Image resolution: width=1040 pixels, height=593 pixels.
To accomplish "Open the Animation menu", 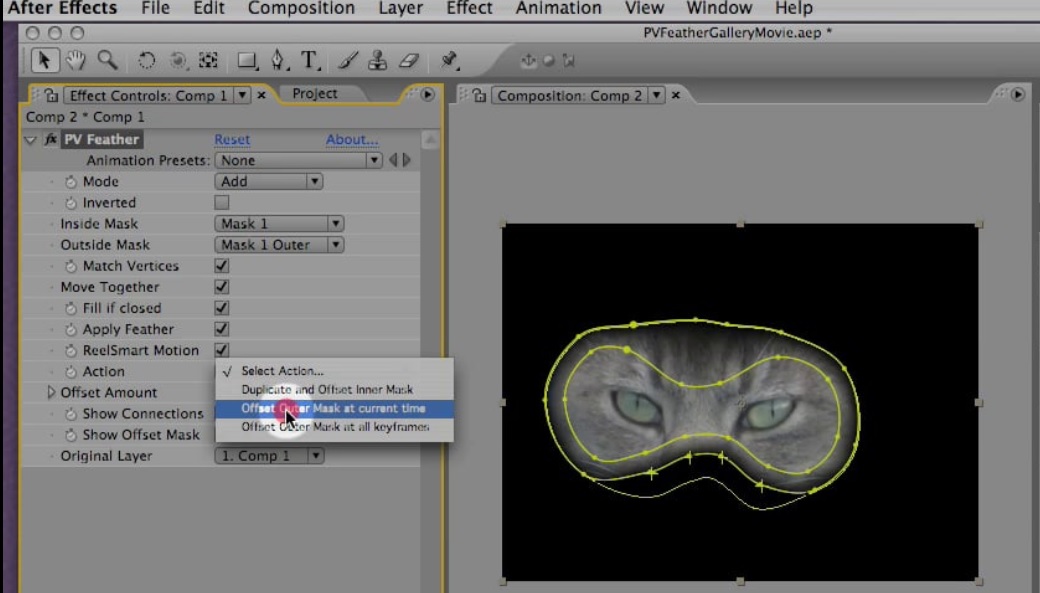I will coord(558,9).
